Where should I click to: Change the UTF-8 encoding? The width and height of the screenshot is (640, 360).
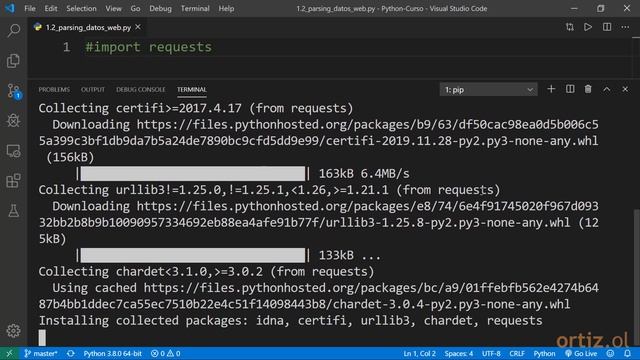(491, 353)
